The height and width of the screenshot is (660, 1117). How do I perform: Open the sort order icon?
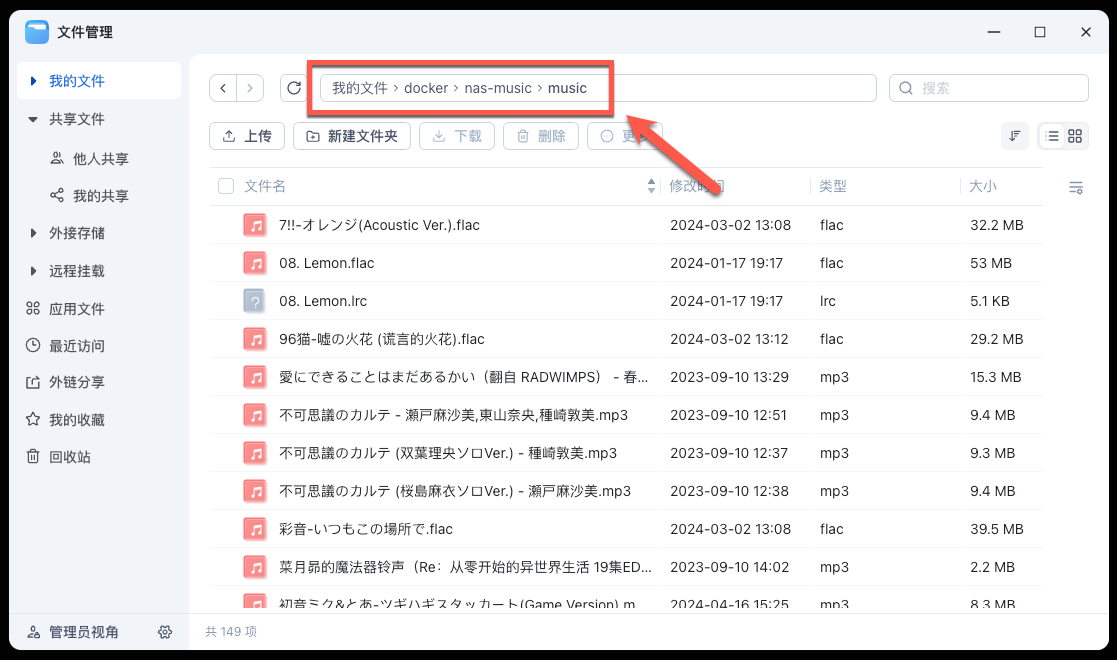click(1014, 135)
